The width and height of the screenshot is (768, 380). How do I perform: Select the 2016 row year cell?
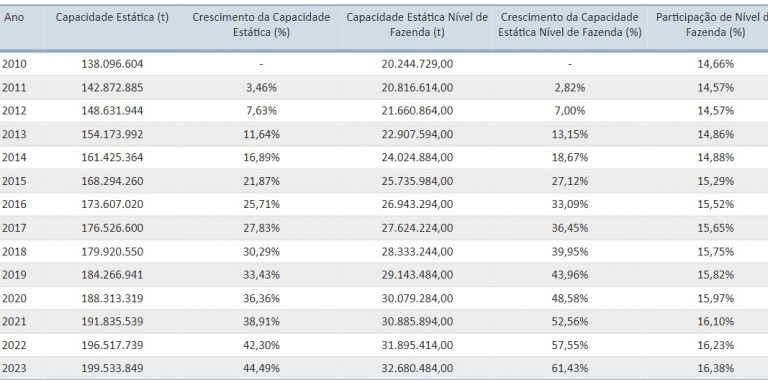[x=14, y=204]
